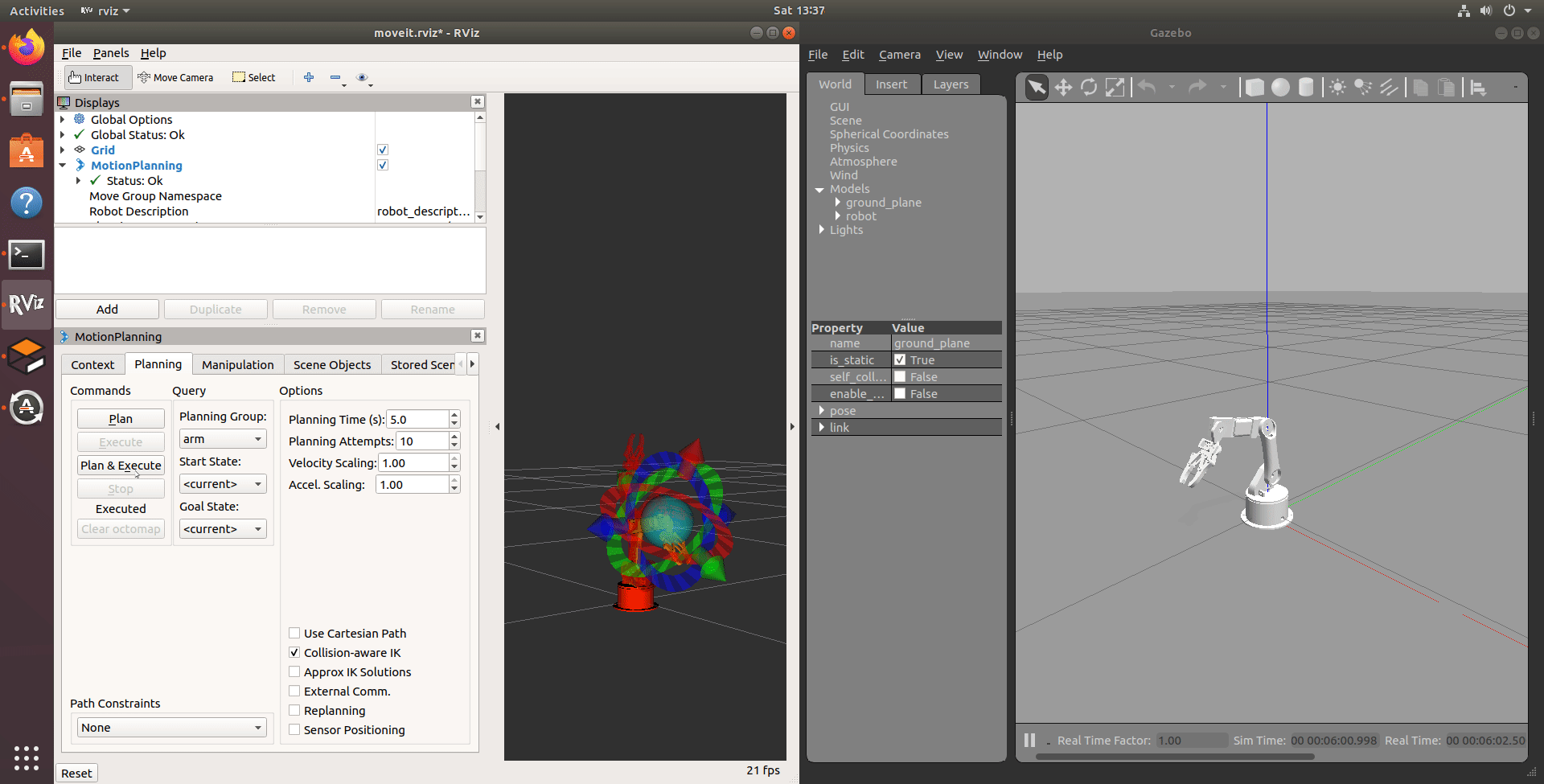The height and width of the screenshot is (784, 1544).
Task: Toggle is_static True checkbox in Gazebo
Action: point(900,359)
